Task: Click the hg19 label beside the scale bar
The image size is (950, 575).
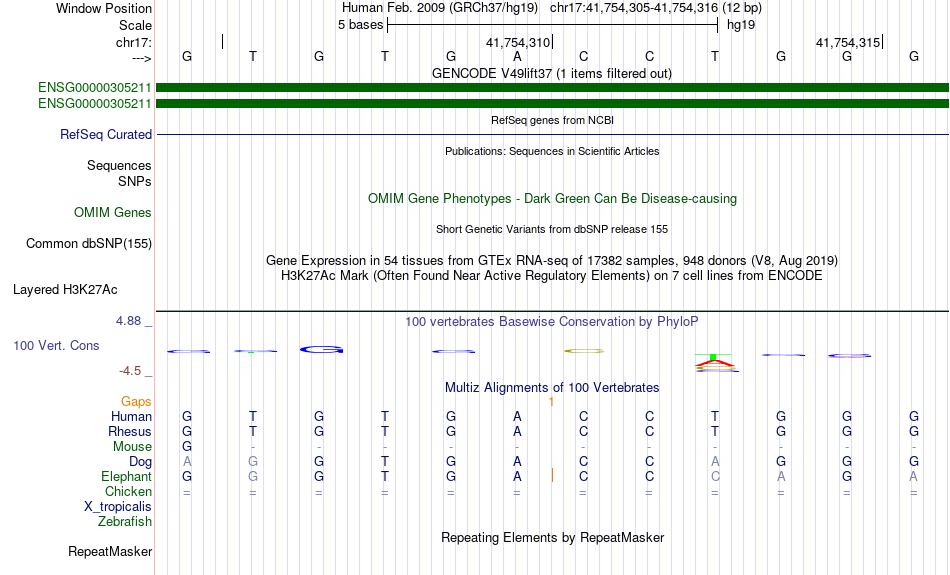Action: pyautogui.click(x=741, y=25)
